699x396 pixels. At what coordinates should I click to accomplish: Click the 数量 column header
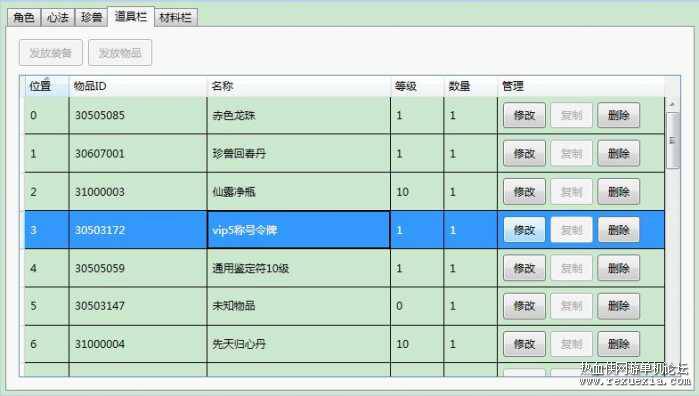(x=470, y=86)
